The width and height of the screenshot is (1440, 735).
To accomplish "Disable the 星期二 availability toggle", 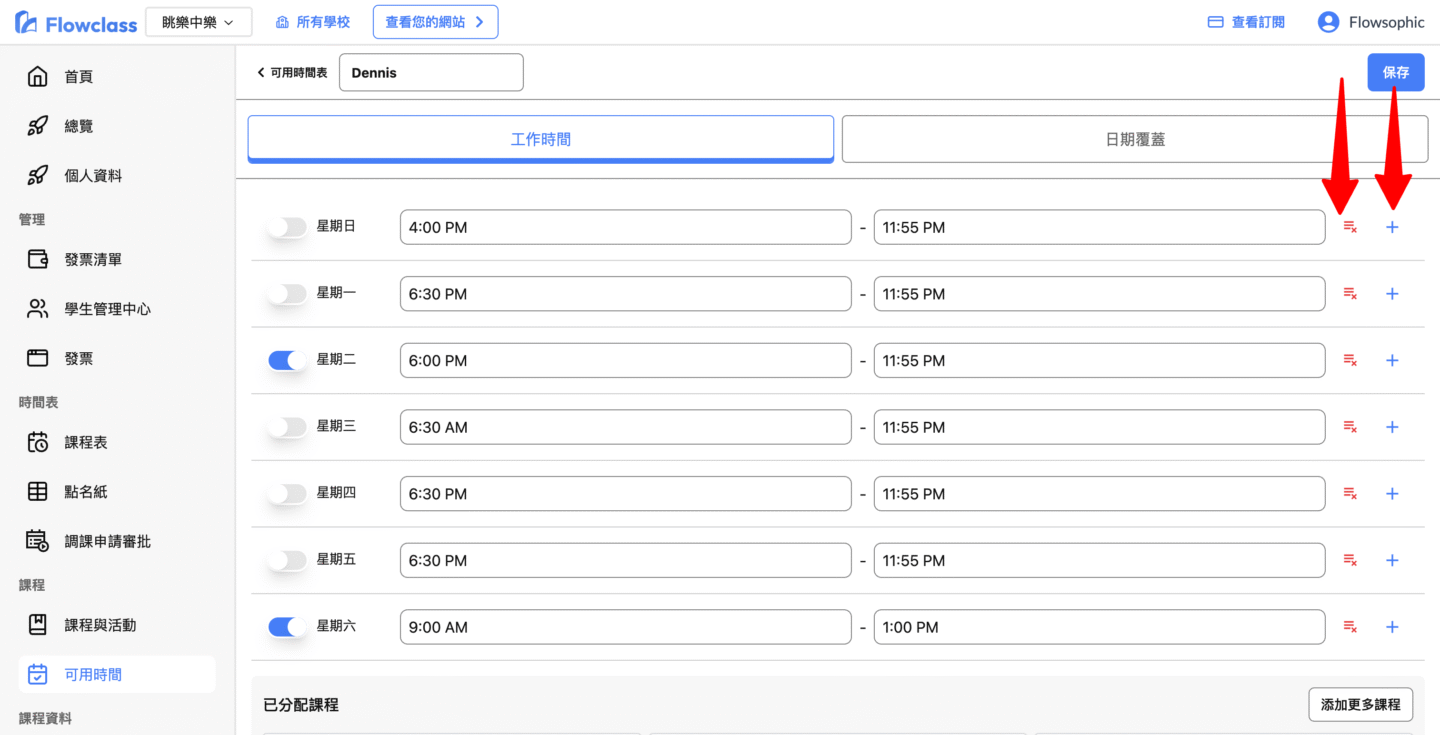I will (x=287, y=361).
